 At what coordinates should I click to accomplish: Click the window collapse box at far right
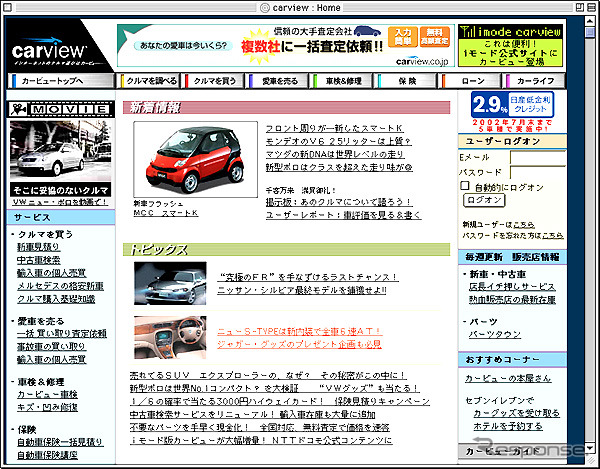(591, 7)
